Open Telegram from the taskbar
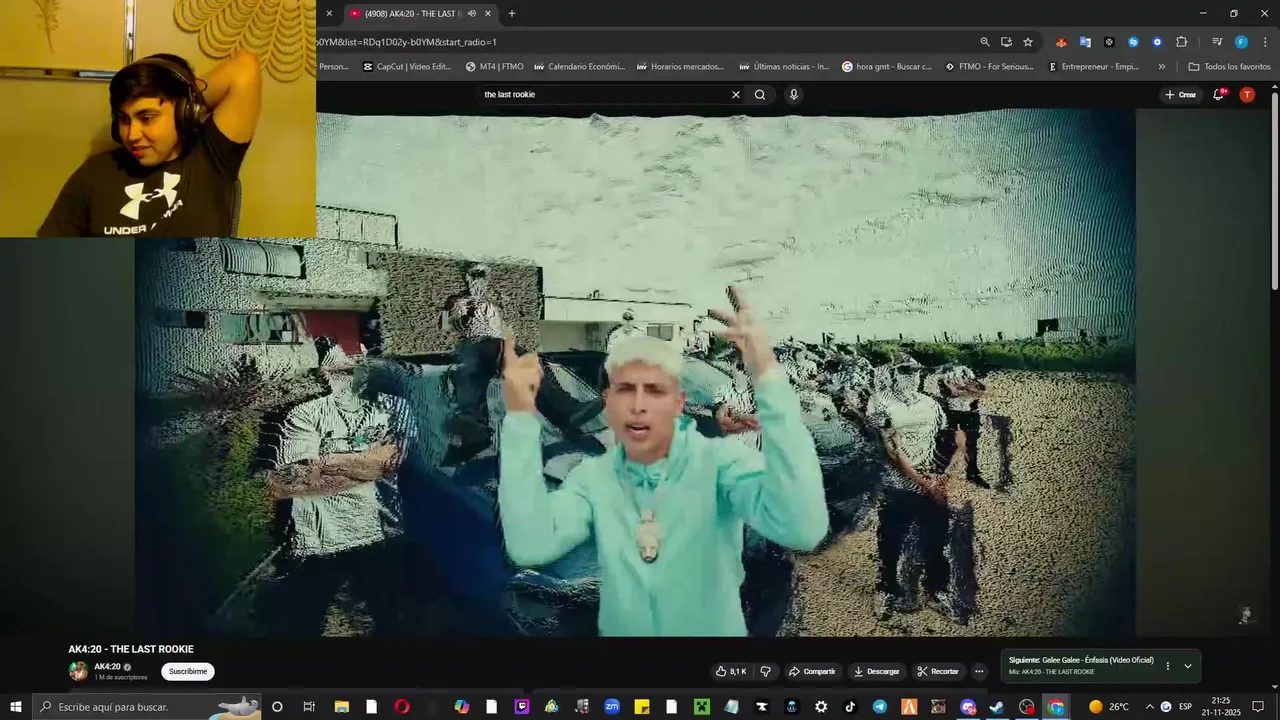This screenshot has height=720, width=1280. (x=880, y=707)
